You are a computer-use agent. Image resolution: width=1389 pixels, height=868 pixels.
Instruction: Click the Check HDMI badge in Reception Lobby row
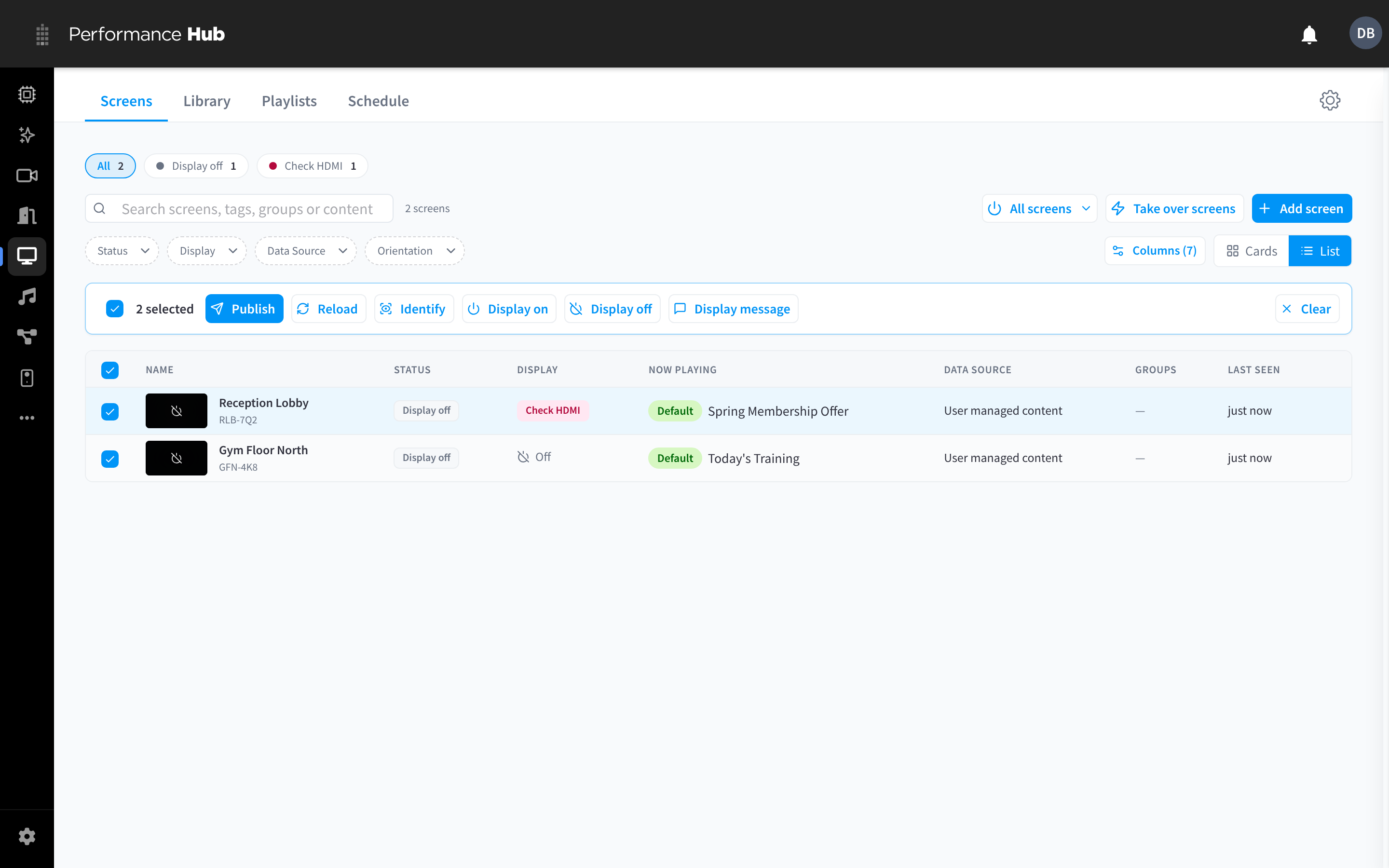pos(553,410)
